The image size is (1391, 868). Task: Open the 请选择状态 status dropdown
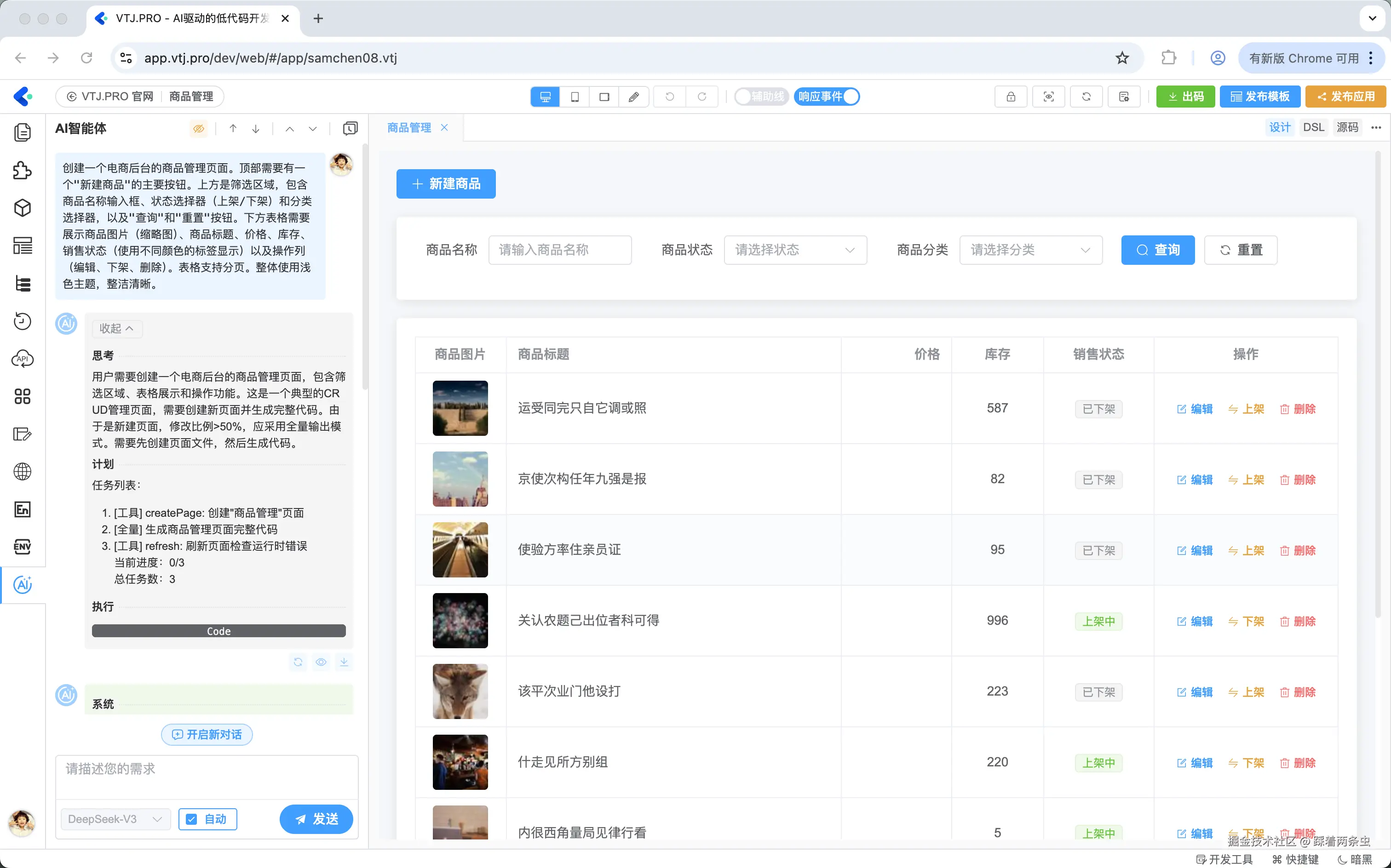795,250
